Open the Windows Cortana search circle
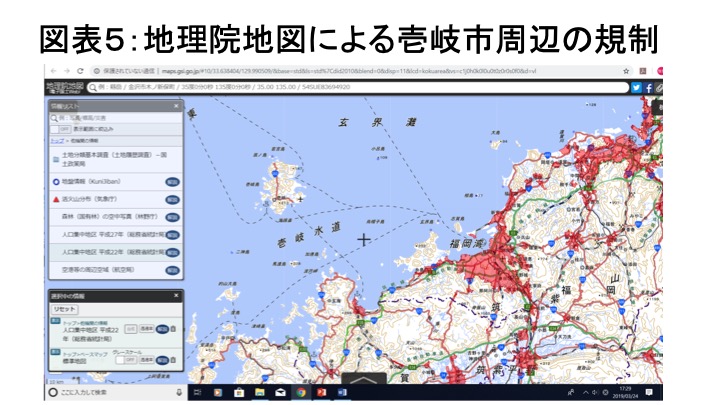720x405 pixels. [x=53, y=393]
